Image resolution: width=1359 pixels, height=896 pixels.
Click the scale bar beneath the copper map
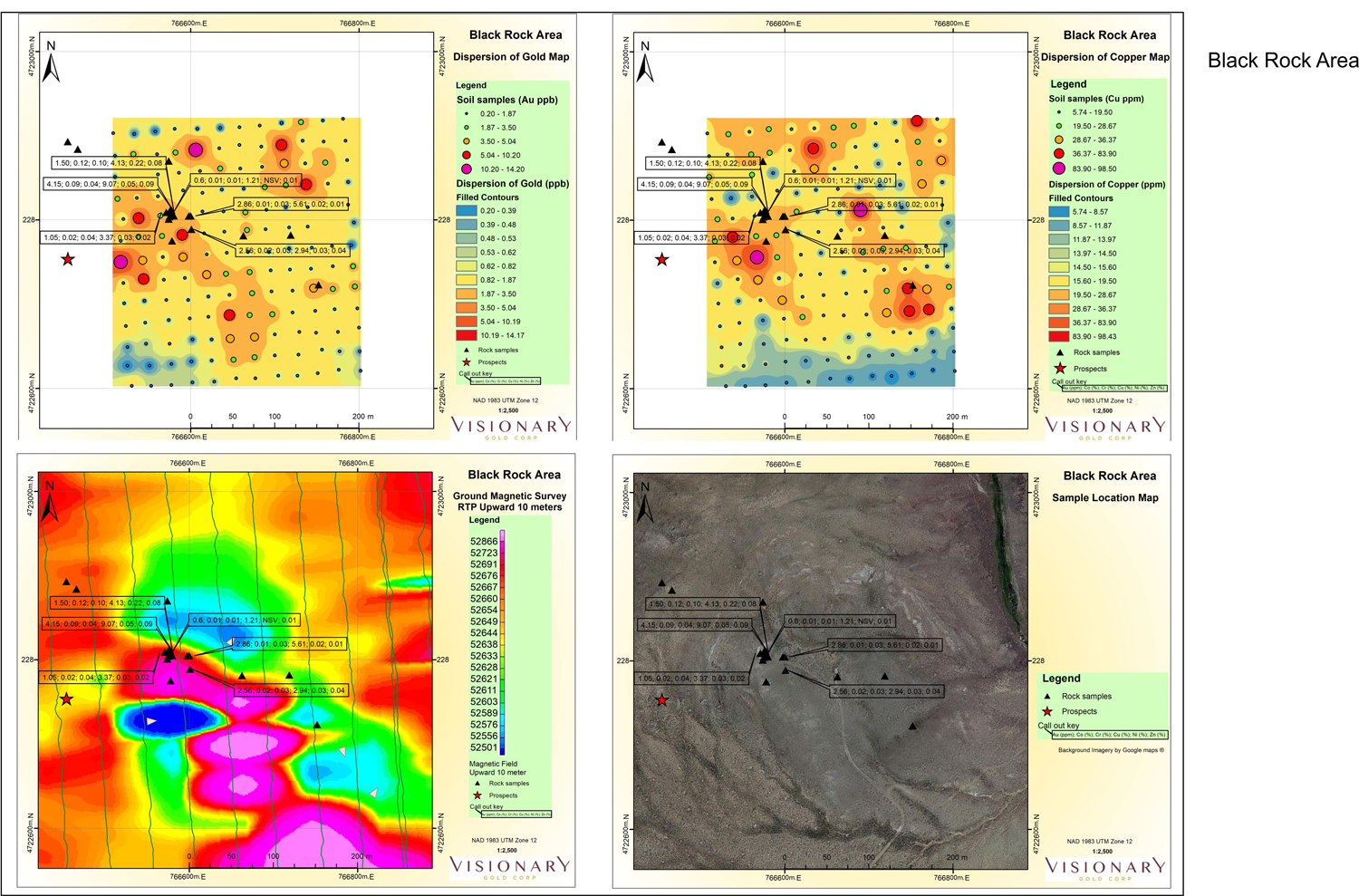(x=870, y=422)
